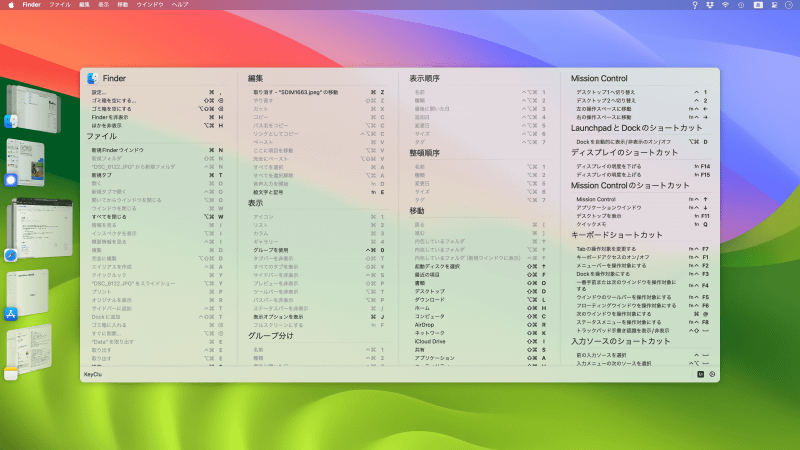
Task: Switch to the Safari window thumbnail
Action: 43,227
